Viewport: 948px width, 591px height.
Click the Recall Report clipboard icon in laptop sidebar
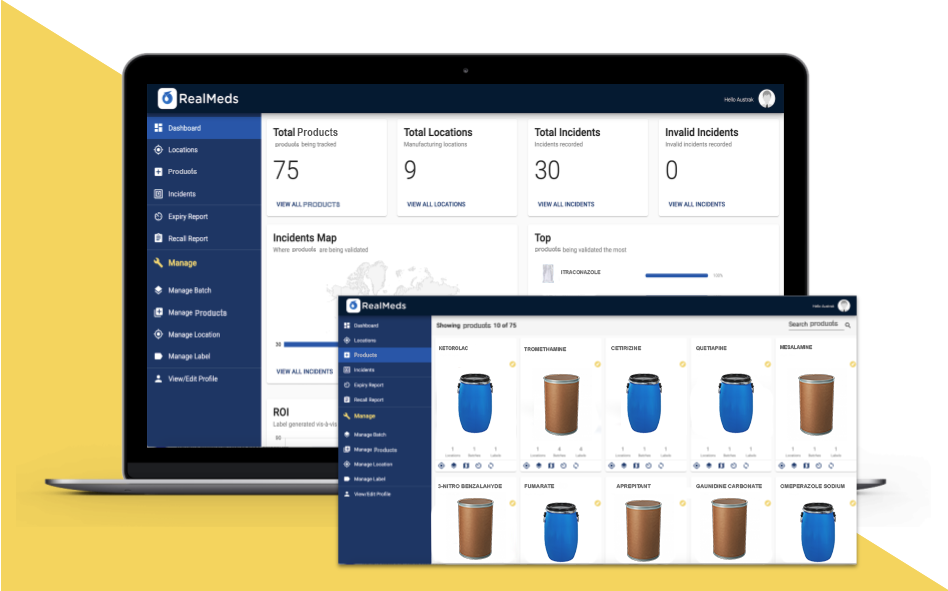(x=158, y=238)
